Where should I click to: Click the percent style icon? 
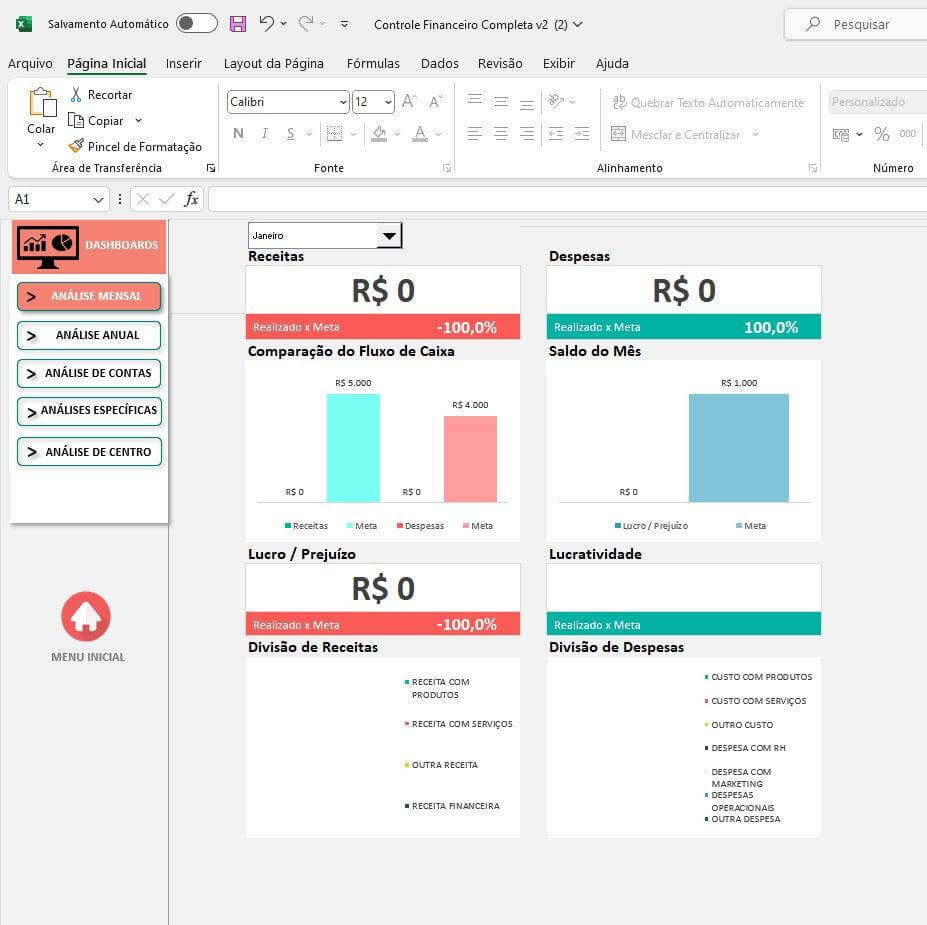click(881, 134)
